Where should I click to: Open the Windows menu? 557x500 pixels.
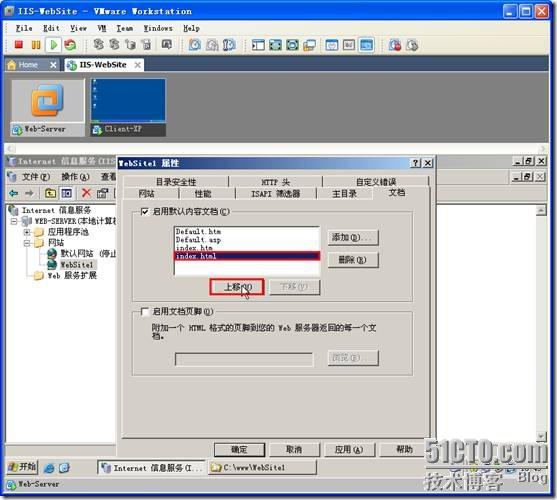click(158, 28)
